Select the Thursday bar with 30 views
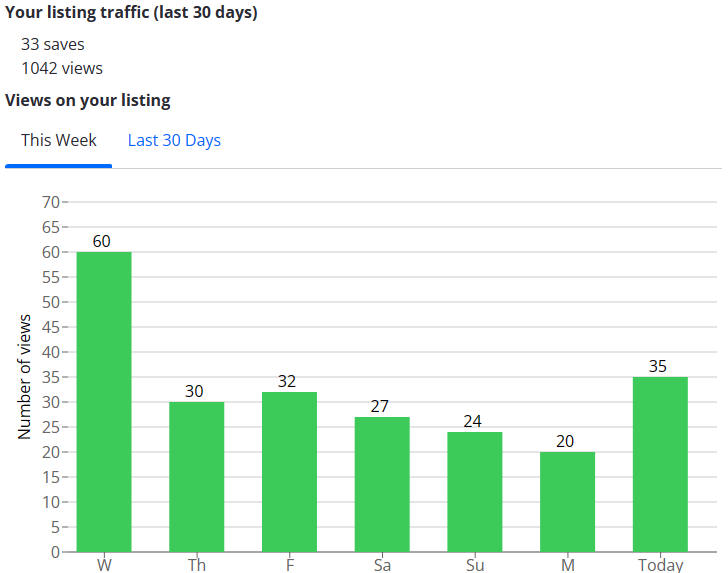728x573 pixels. click(196, 477)
